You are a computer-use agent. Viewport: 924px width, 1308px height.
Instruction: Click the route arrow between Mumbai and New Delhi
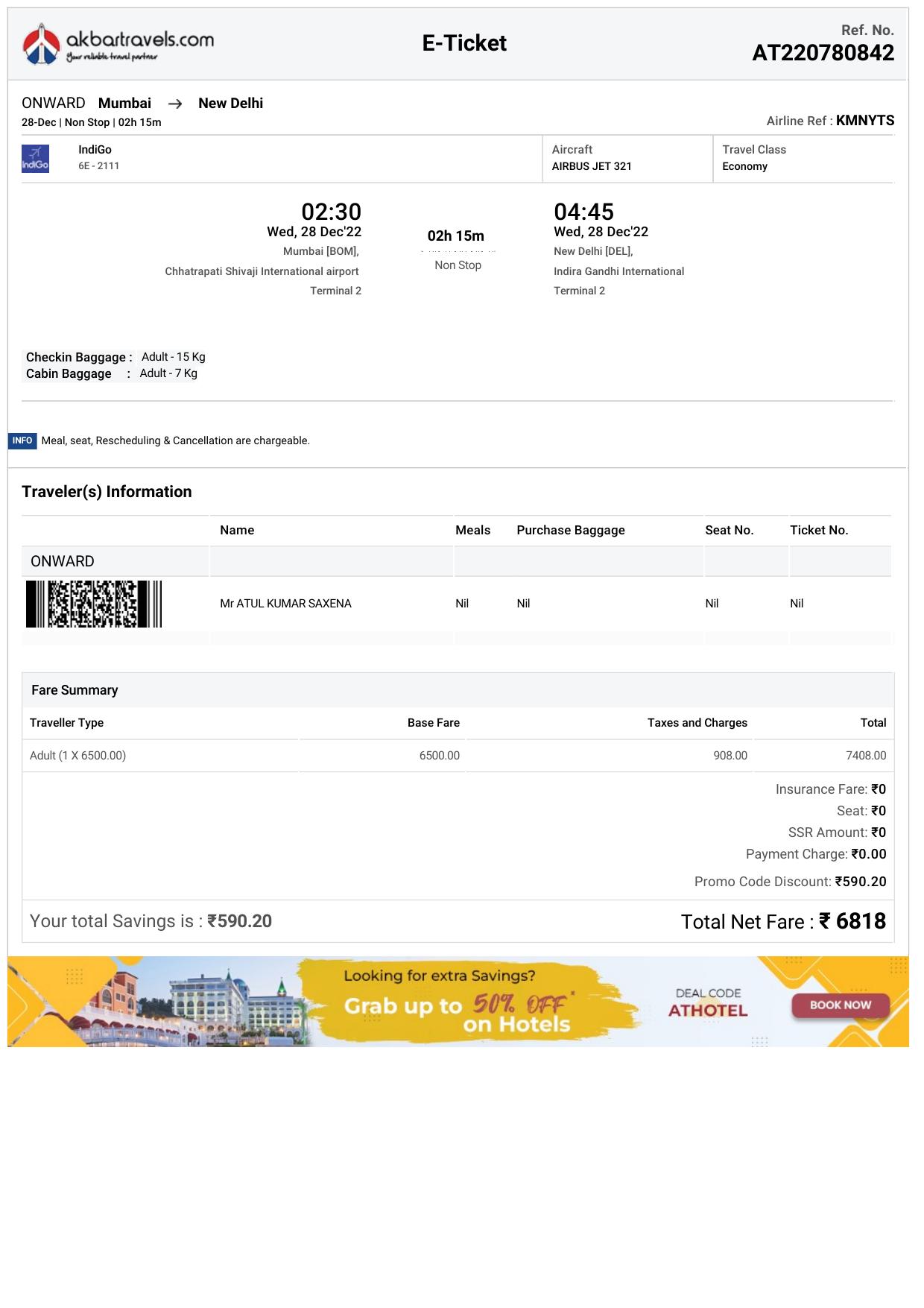[x=175, y=104]
